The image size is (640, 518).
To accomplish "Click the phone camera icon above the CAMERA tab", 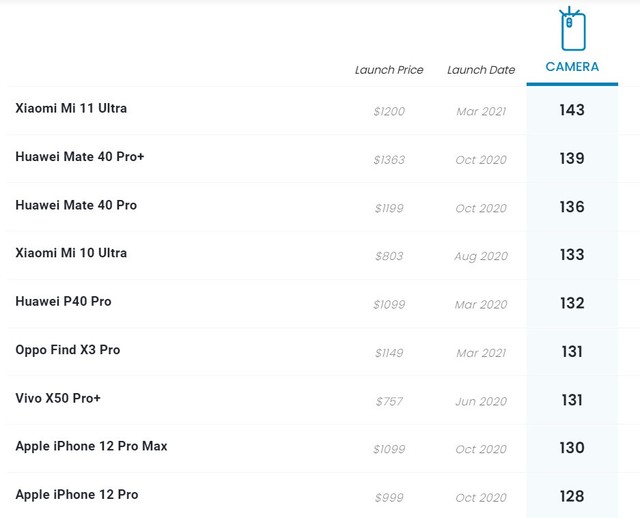I will pos(572,31).
